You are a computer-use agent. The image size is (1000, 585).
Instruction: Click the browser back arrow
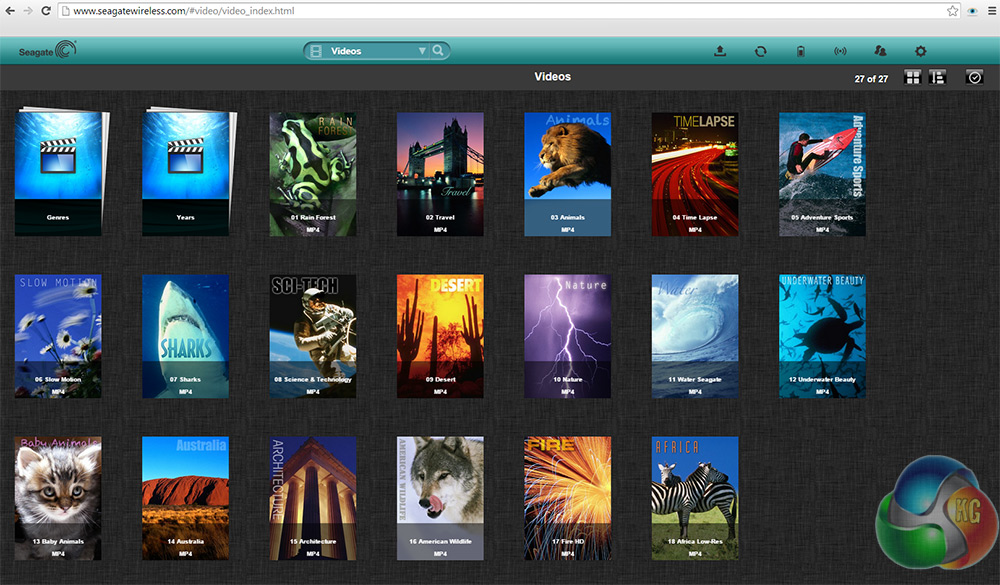tap(10, 10)
